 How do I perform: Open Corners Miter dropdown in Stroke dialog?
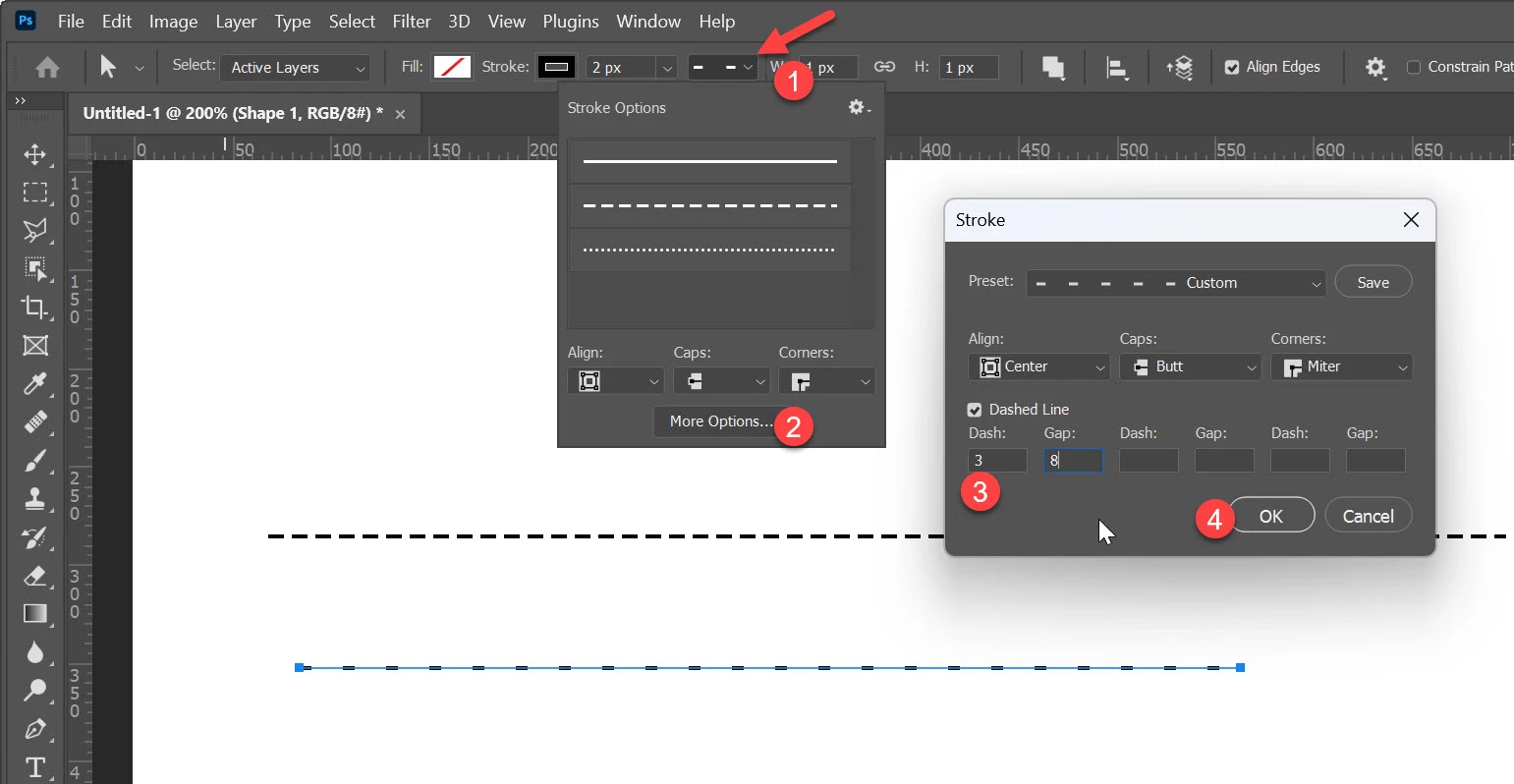click(x=1341, y=366)
